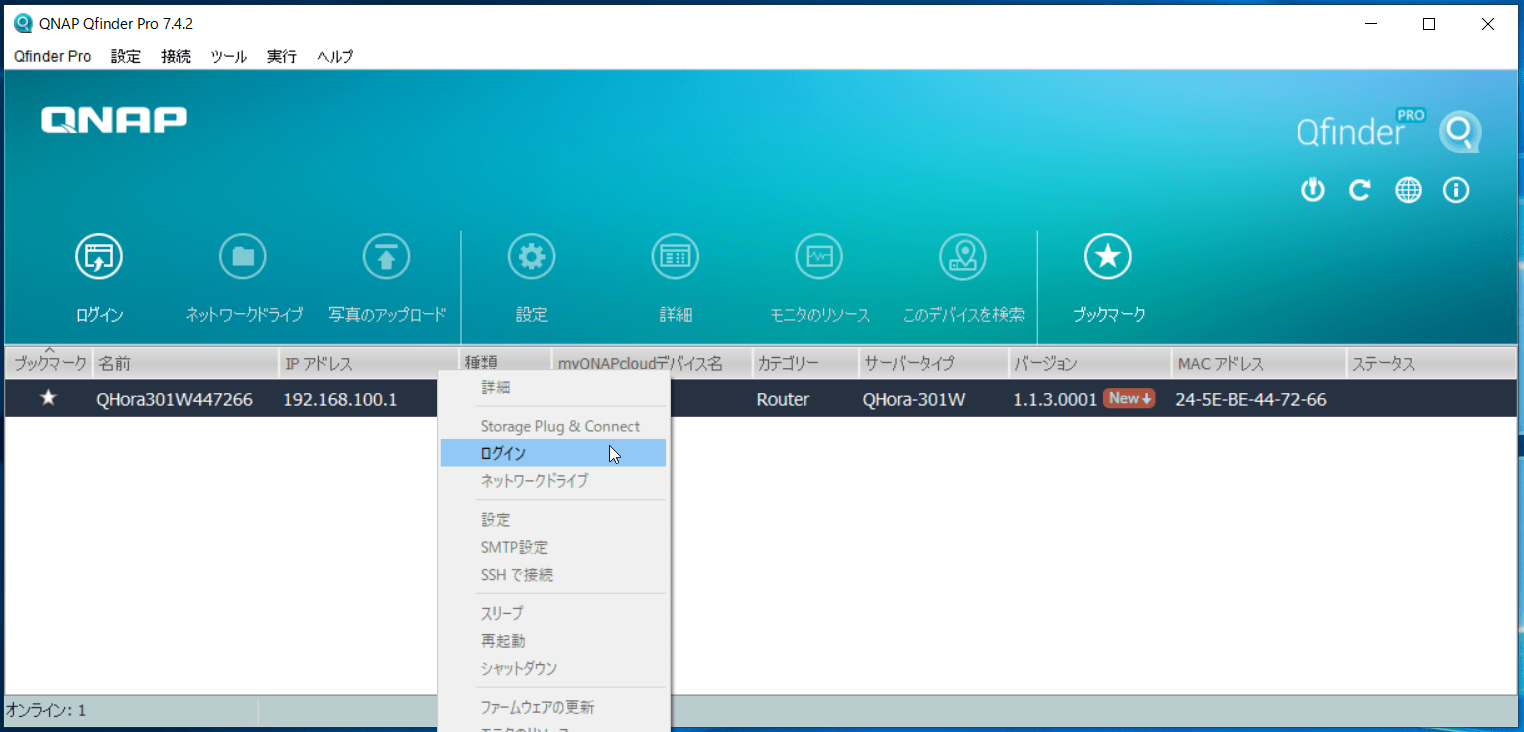Click the QNAP logo in the banner
Viewport: 1524px width, 732px height.
coord(114,120)
